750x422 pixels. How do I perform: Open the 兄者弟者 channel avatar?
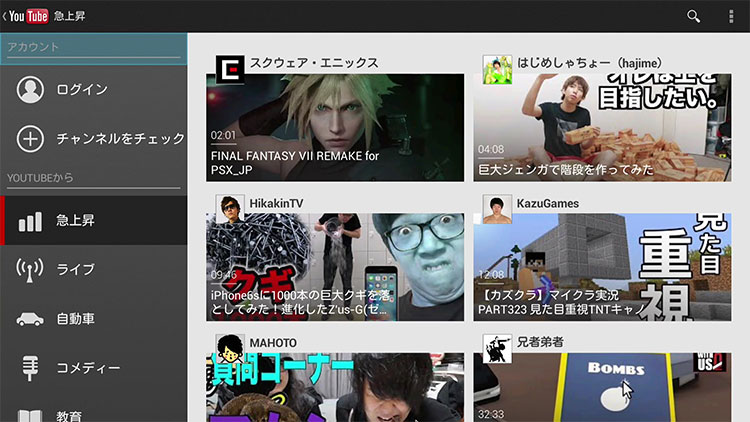click(497, 349)
